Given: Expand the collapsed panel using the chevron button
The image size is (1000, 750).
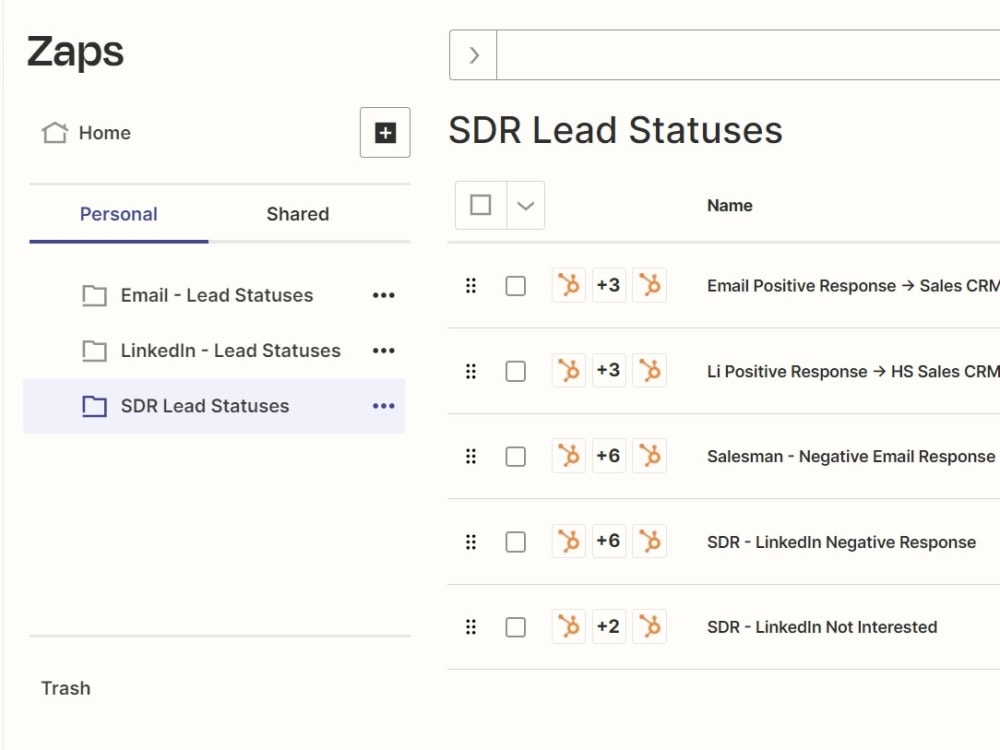Looking at the screenshot, I should pyautogui.click(x=472, y=55).
